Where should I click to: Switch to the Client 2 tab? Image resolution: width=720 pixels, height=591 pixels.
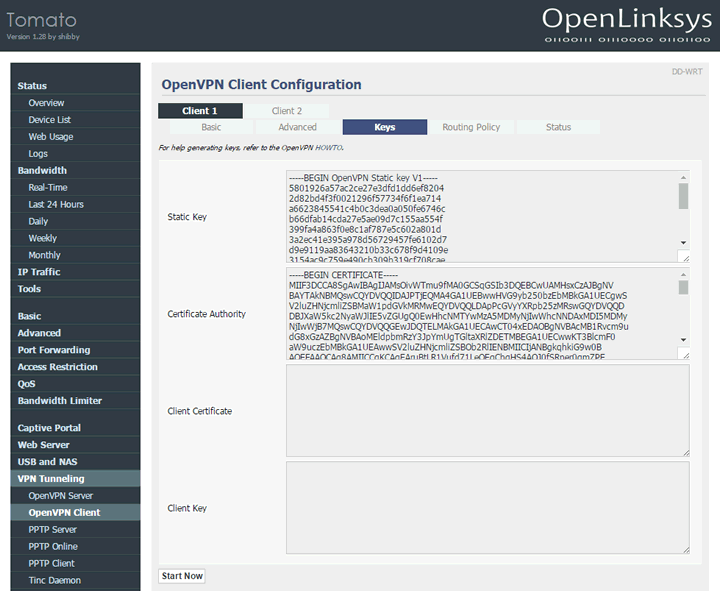click(287, 111)
